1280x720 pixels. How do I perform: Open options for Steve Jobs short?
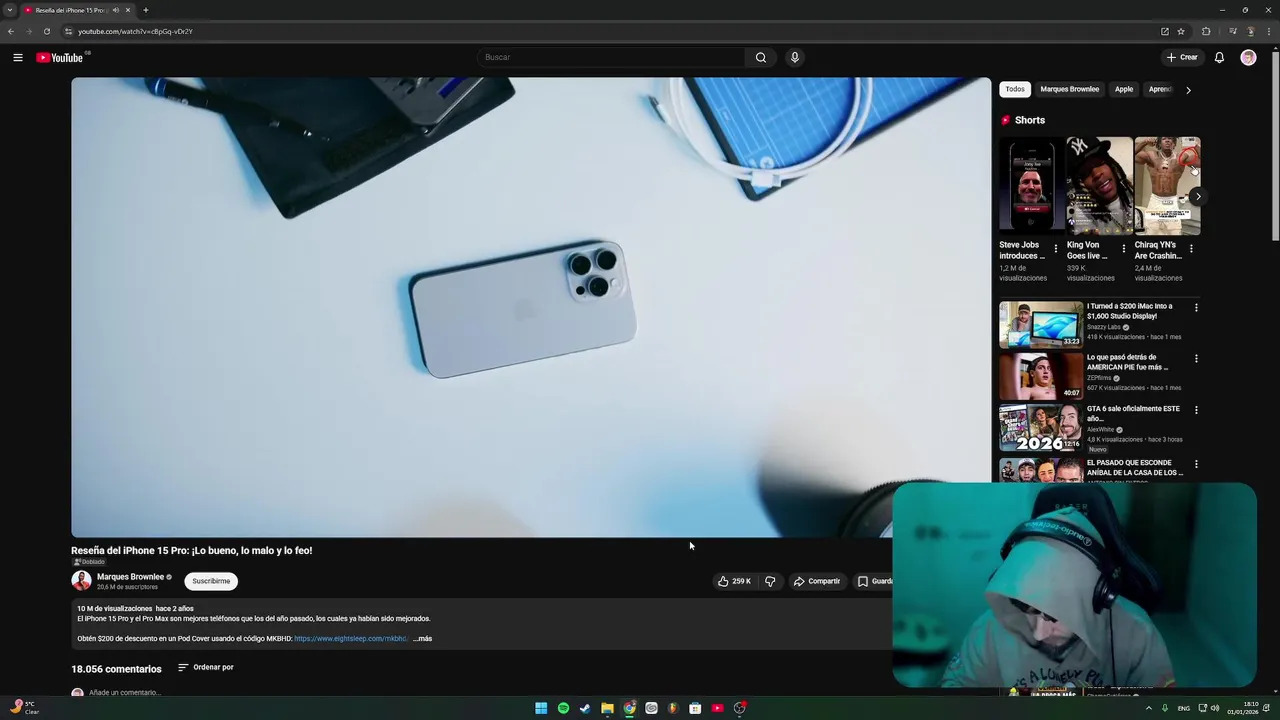(x=1056, y=248)
